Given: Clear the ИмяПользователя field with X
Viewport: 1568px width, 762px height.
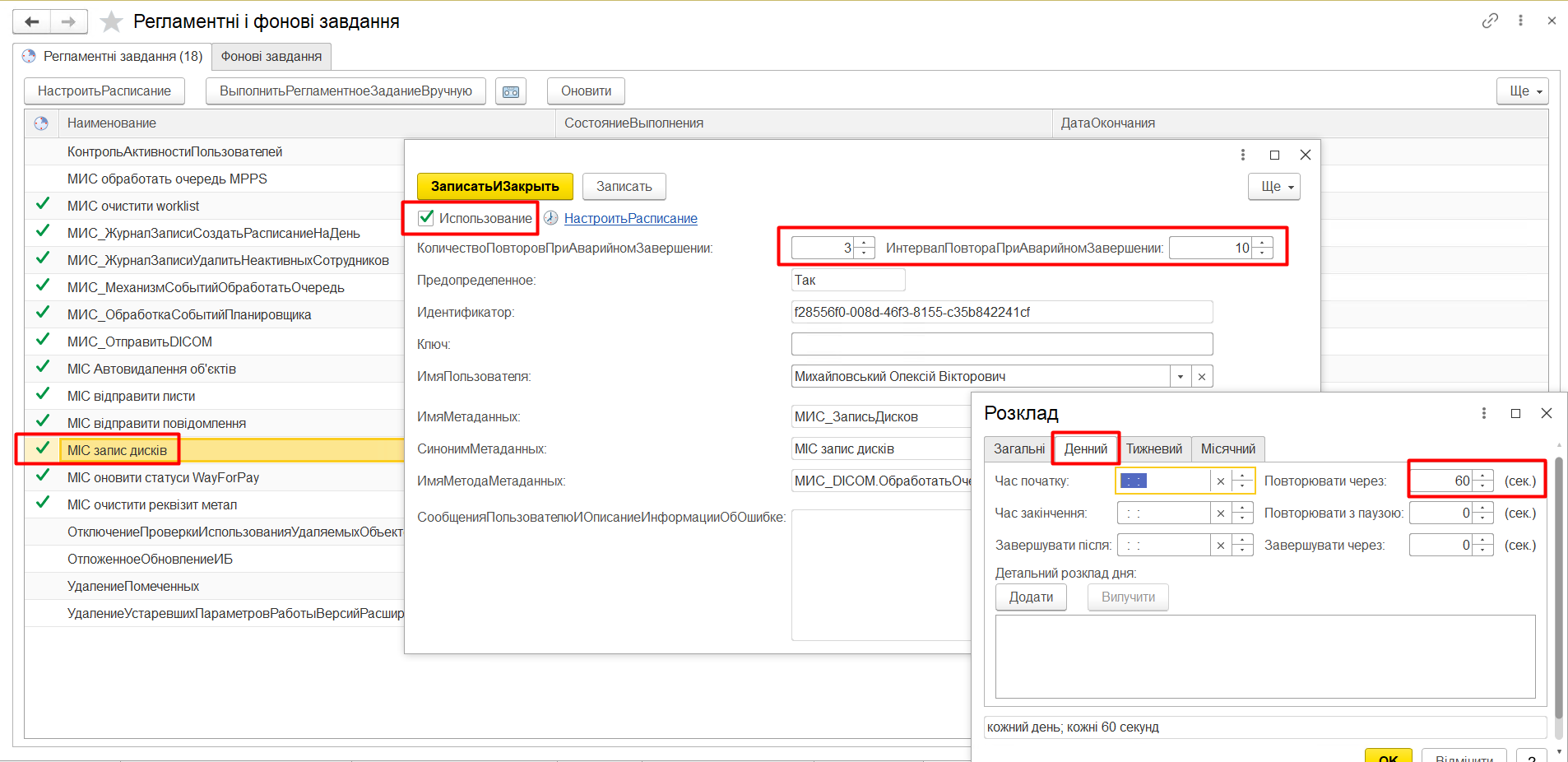Looking at the screenshot, I should coord(1202,377).
